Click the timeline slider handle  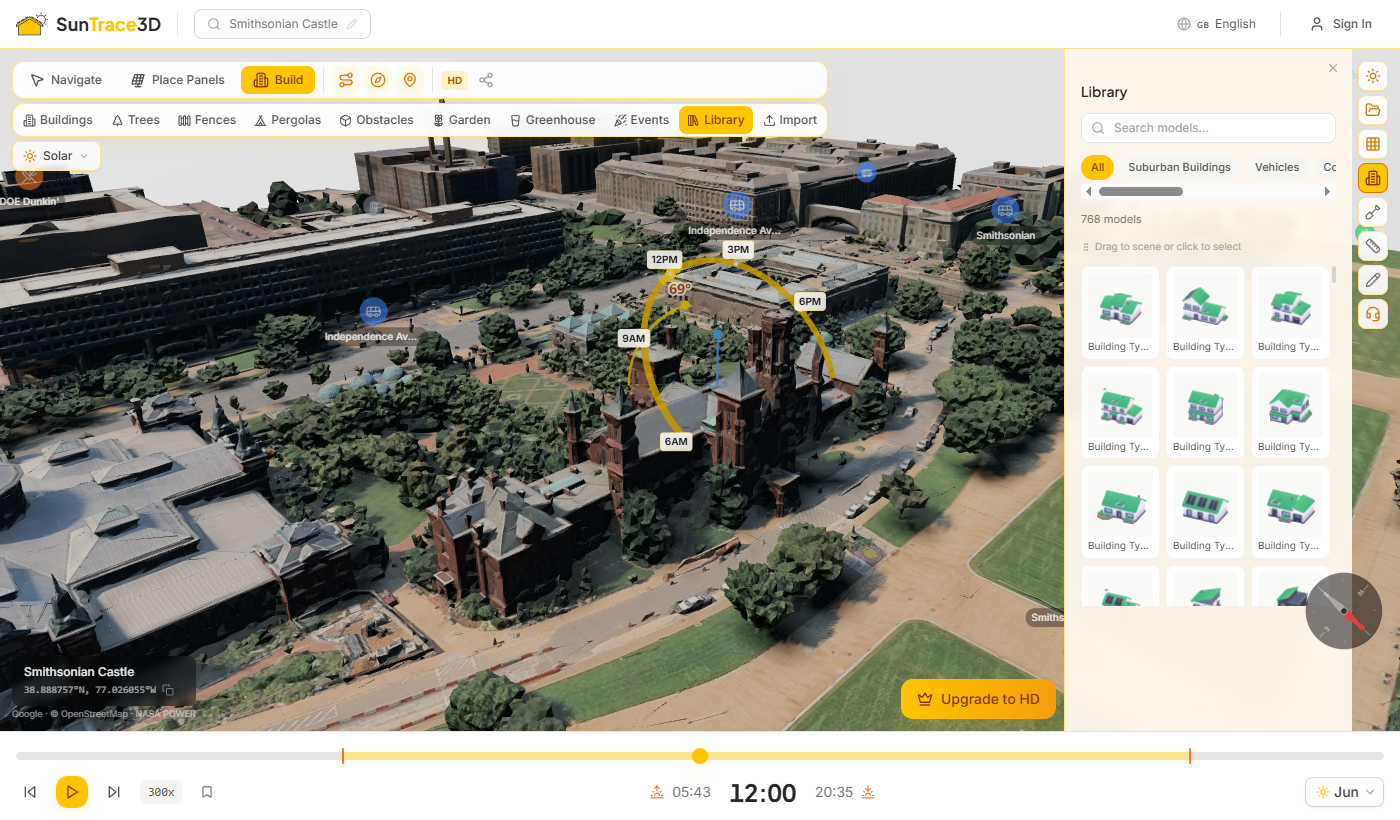tap(700, 756)
